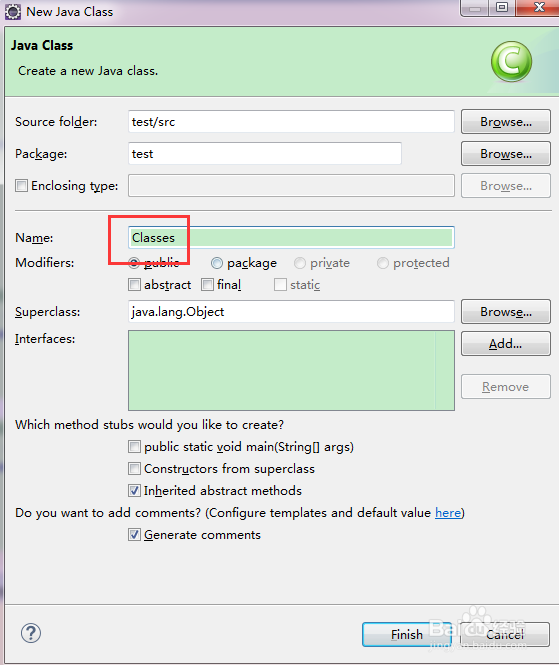Enable the abstract modifier checkbox
The height and width of the screenshot is (665, 559).
(134, 285)
